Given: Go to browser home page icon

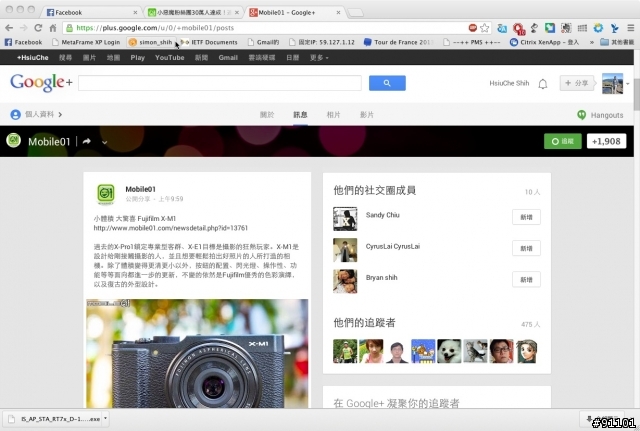Looking at the screenshot, I should (53, 28).
